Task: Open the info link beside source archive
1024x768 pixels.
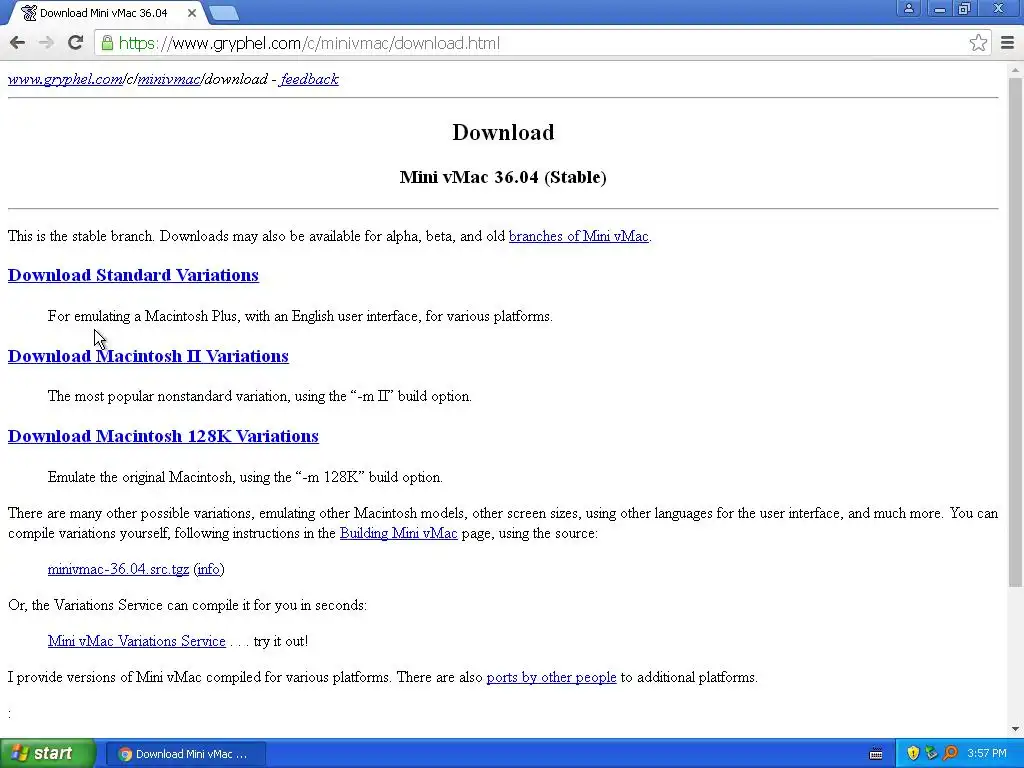Action: pyautogui.click(x=209, y=569)
